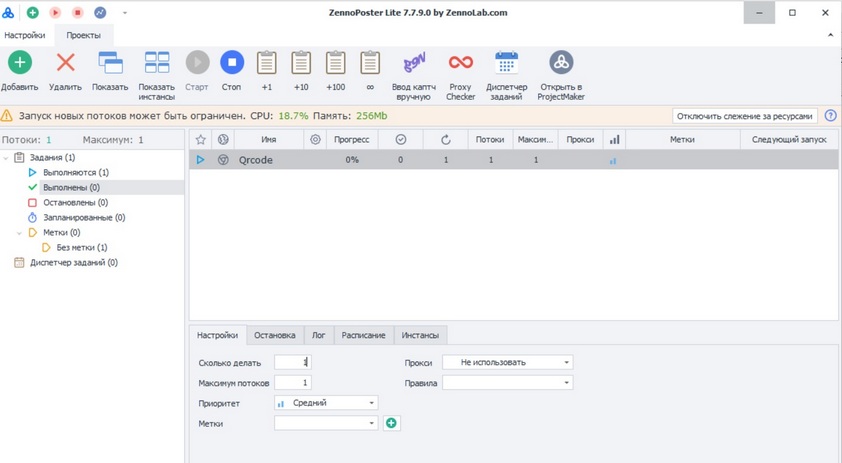Click the priority bars column header
The height and width of the screenshot is (463, 842).
(x=614, y=139)
